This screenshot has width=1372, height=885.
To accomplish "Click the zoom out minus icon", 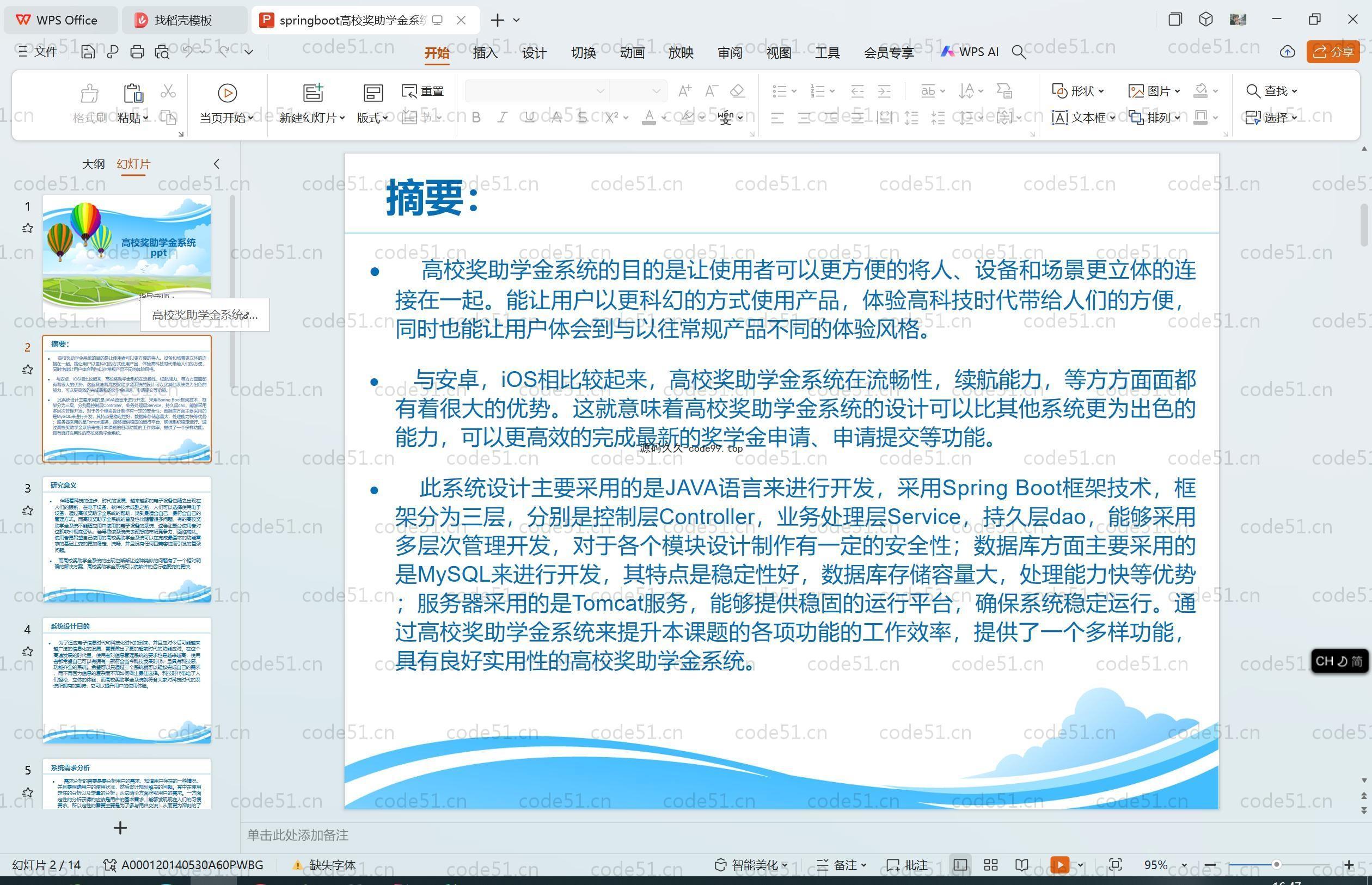I will (1210, 865).
